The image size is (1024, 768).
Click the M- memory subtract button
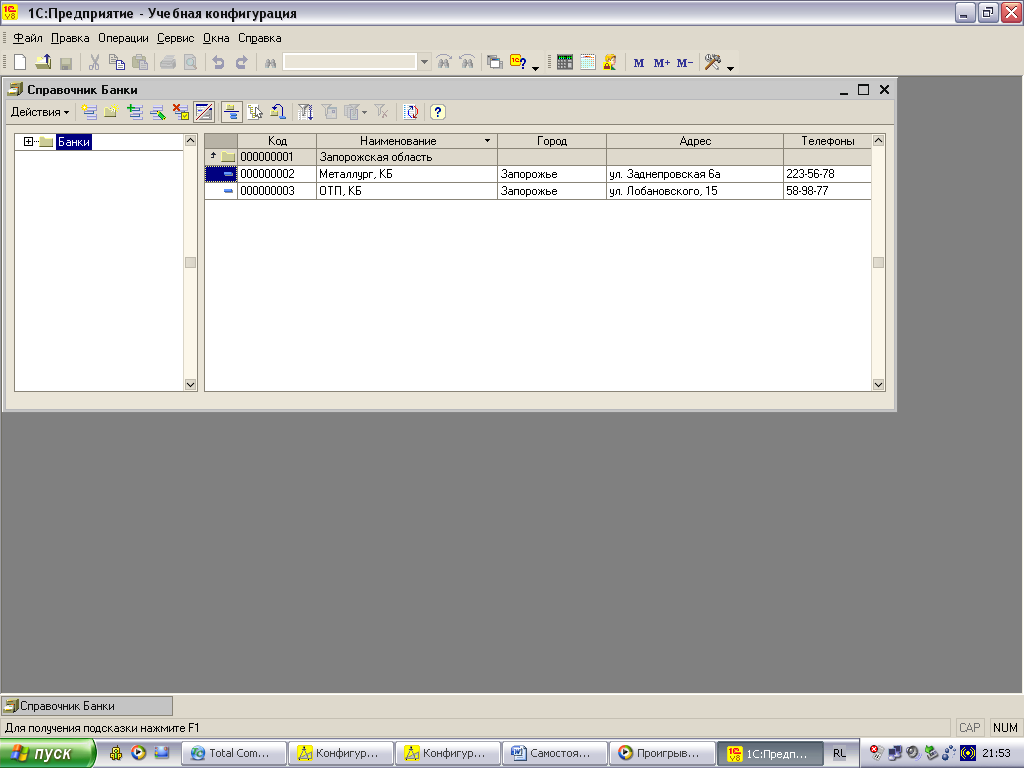(x=684, y=63)
